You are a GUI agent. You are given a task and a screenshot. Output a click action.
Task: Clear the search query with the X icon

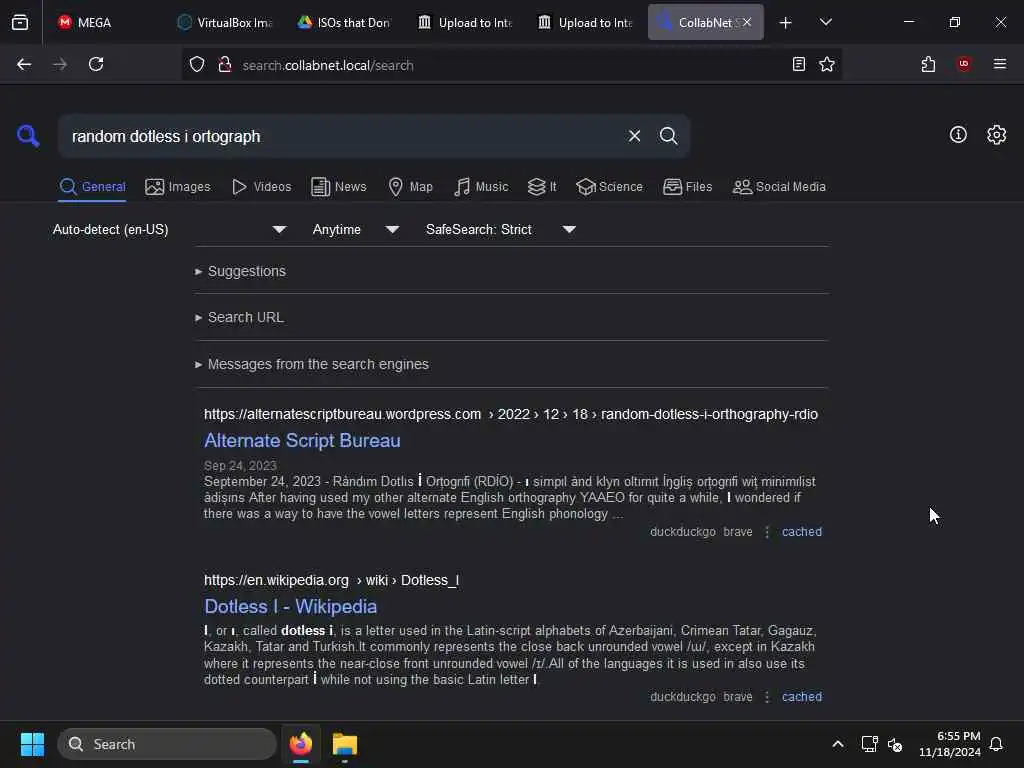coord(634,136)
